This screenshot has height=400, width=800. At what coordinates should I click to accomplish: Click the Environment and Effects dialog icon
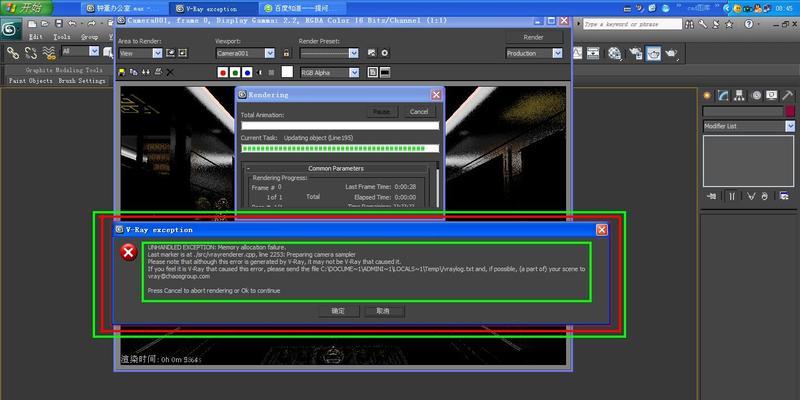click(x=385, y=53)
